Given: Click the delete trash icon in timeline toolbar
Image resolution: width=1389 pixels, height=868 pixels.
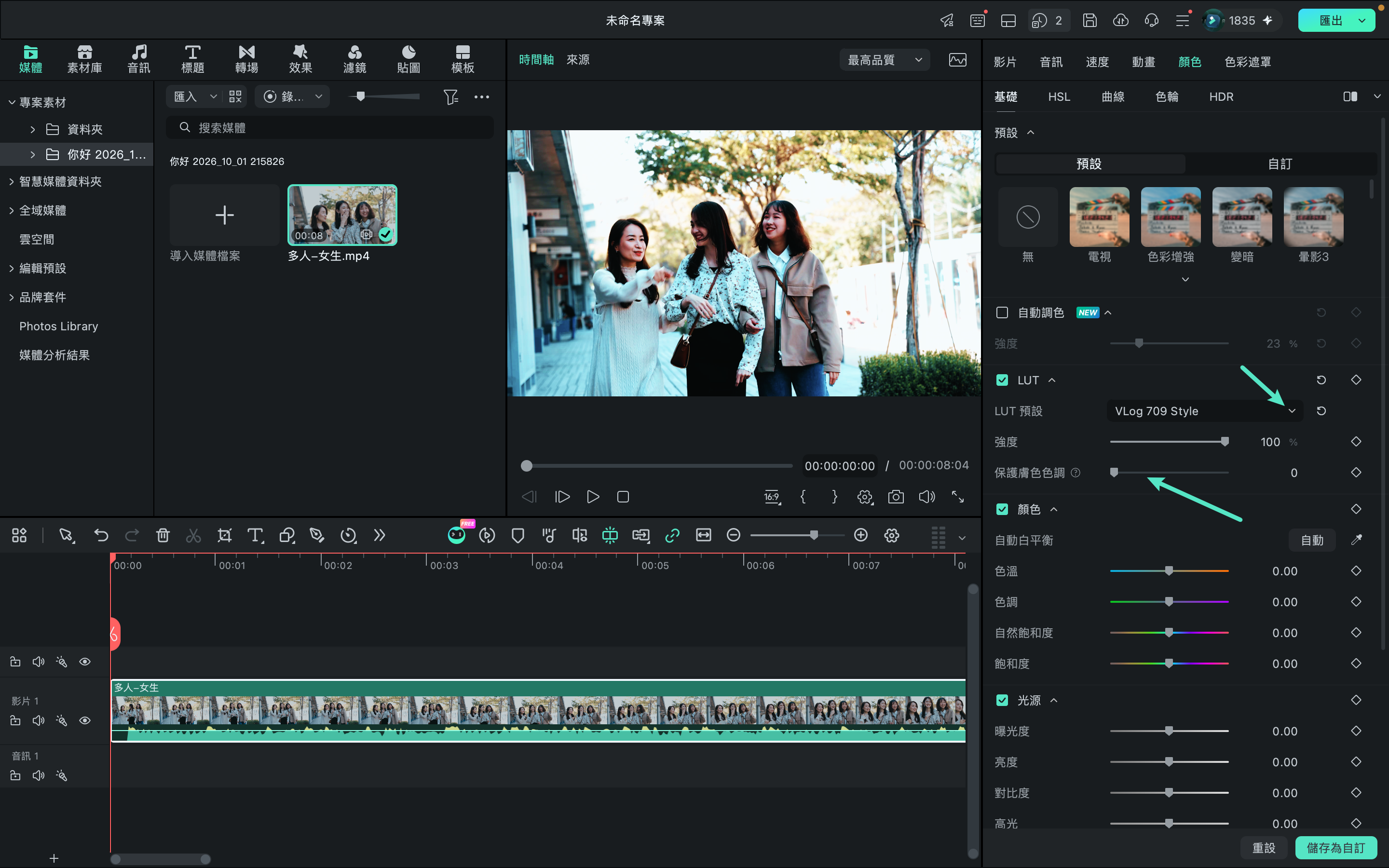Looking at the screenshot, I should point(163,535).
